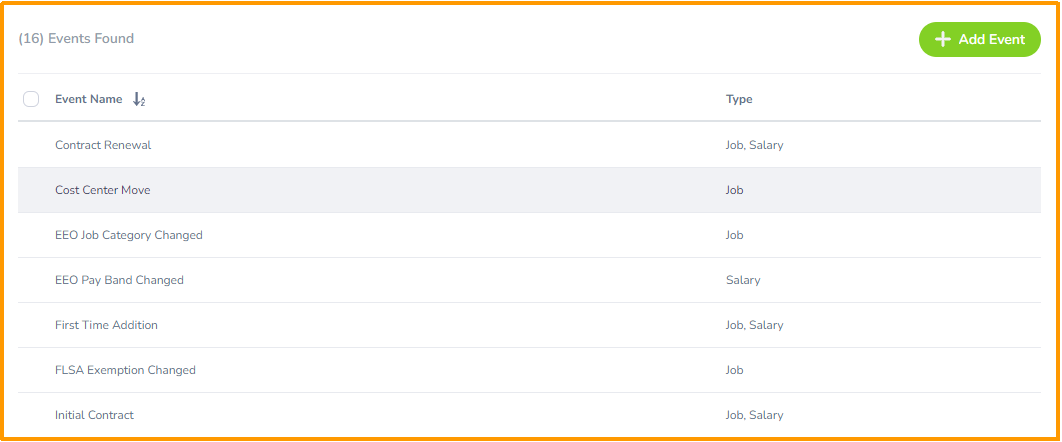Click the Add Event button
This screenshot has height=442, width=1062.
tap(979, 39)
